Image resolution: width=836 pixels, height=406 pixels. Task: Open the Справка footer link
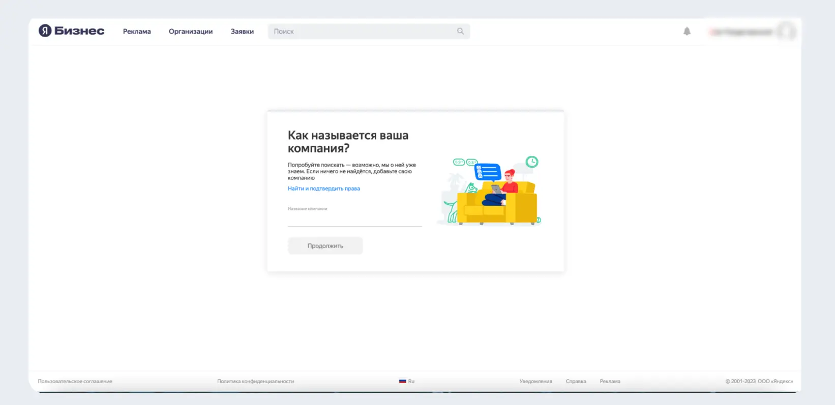[576, 381]
